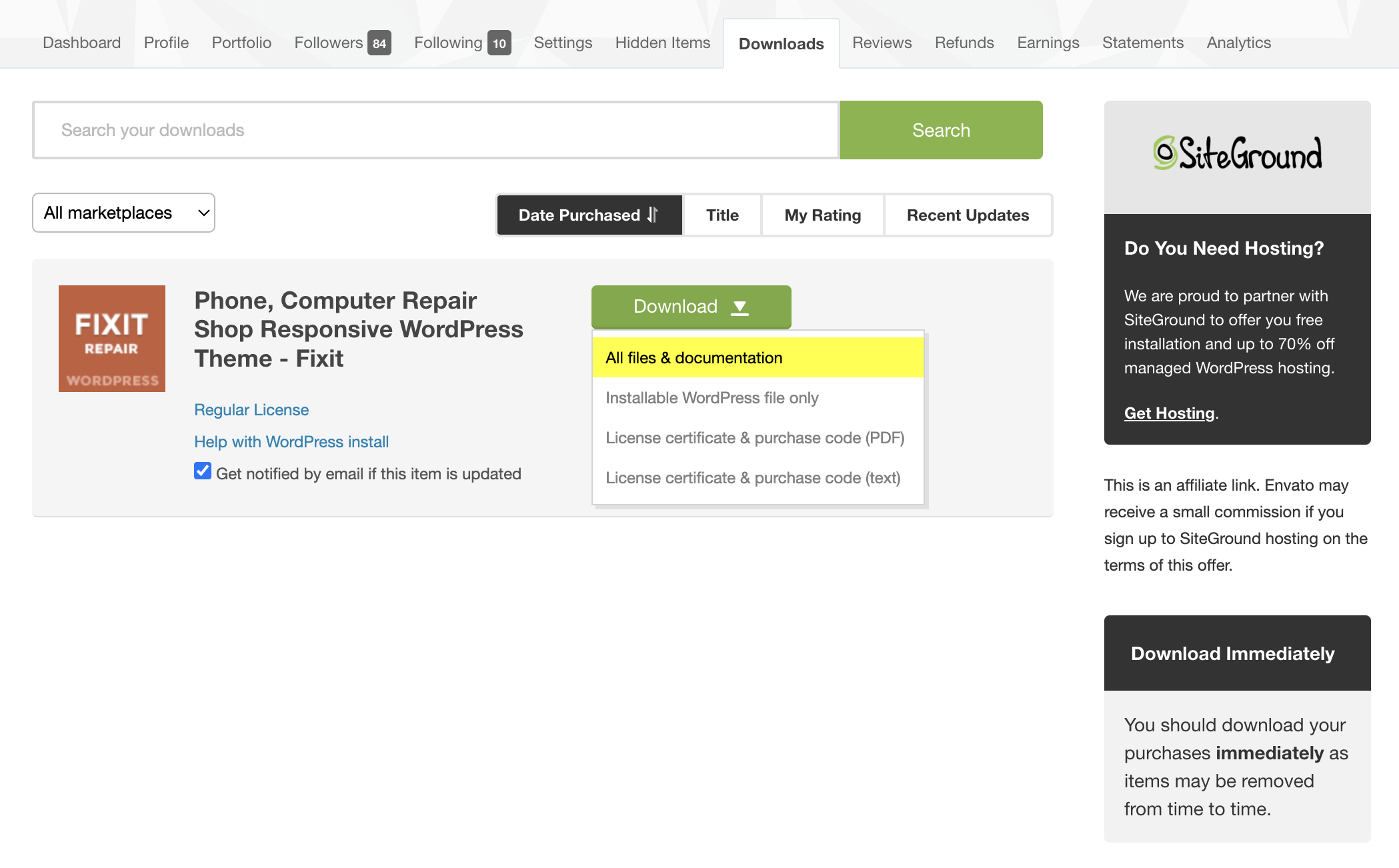The width and height of the screenshot is (1399, 868).
Task: Follow the Get Hosting link
Action: pyautogui.click(x=1169, y=413)
